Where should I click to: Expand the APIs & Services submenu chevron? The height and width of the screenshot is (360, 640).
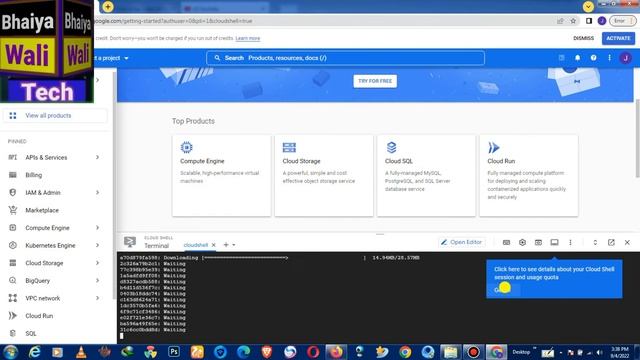point(97,157)
